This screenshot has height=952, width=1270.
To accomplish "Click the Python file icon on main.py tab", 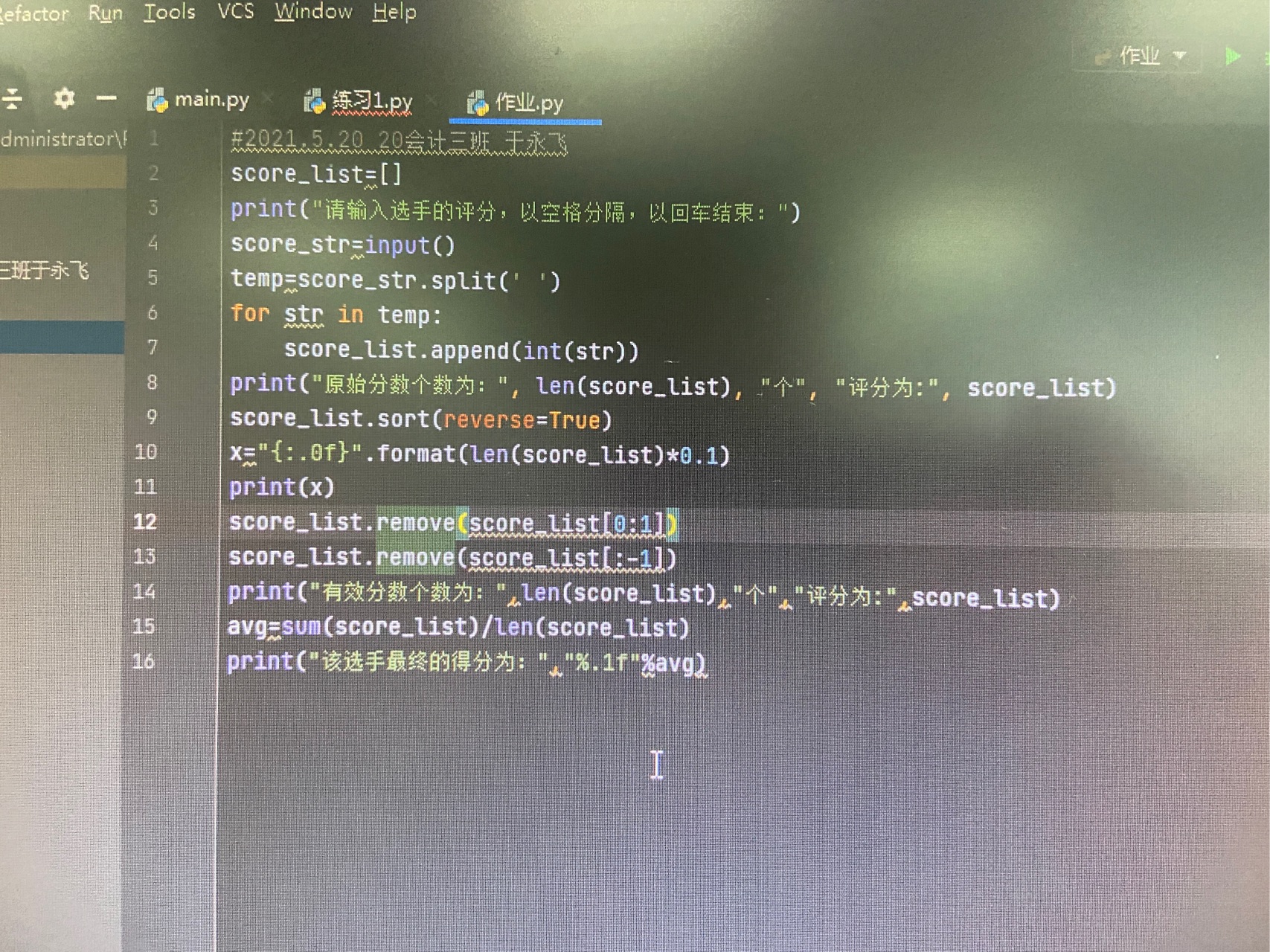I will point(157,100).
